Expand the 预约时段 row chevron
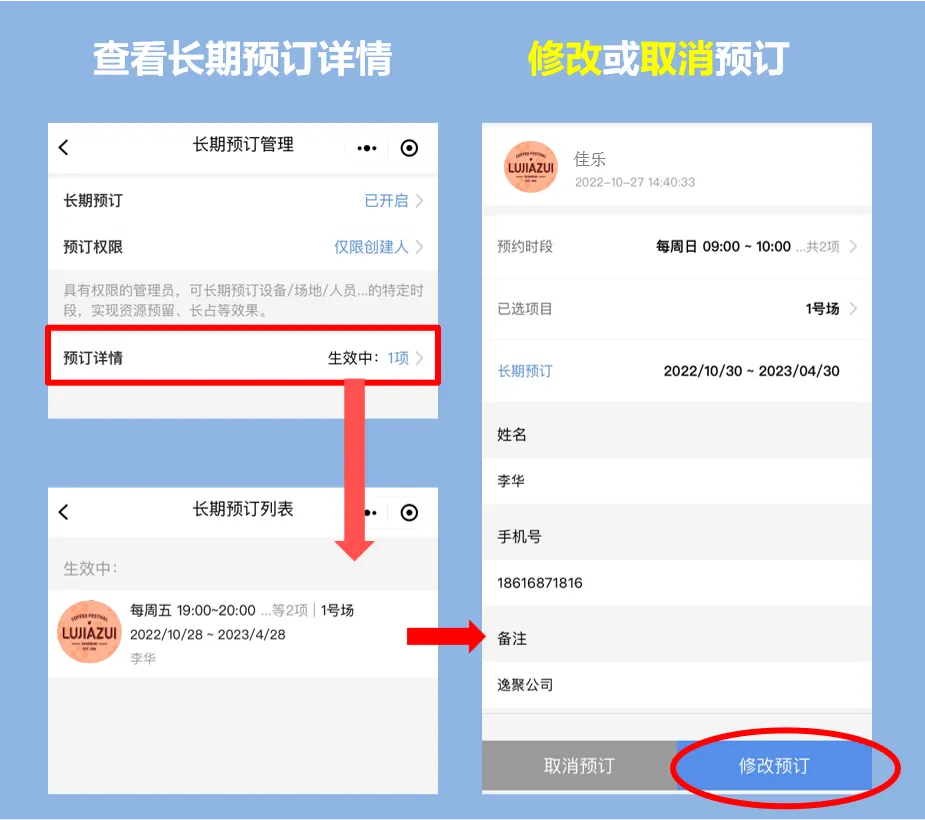 tap(853, 247)
